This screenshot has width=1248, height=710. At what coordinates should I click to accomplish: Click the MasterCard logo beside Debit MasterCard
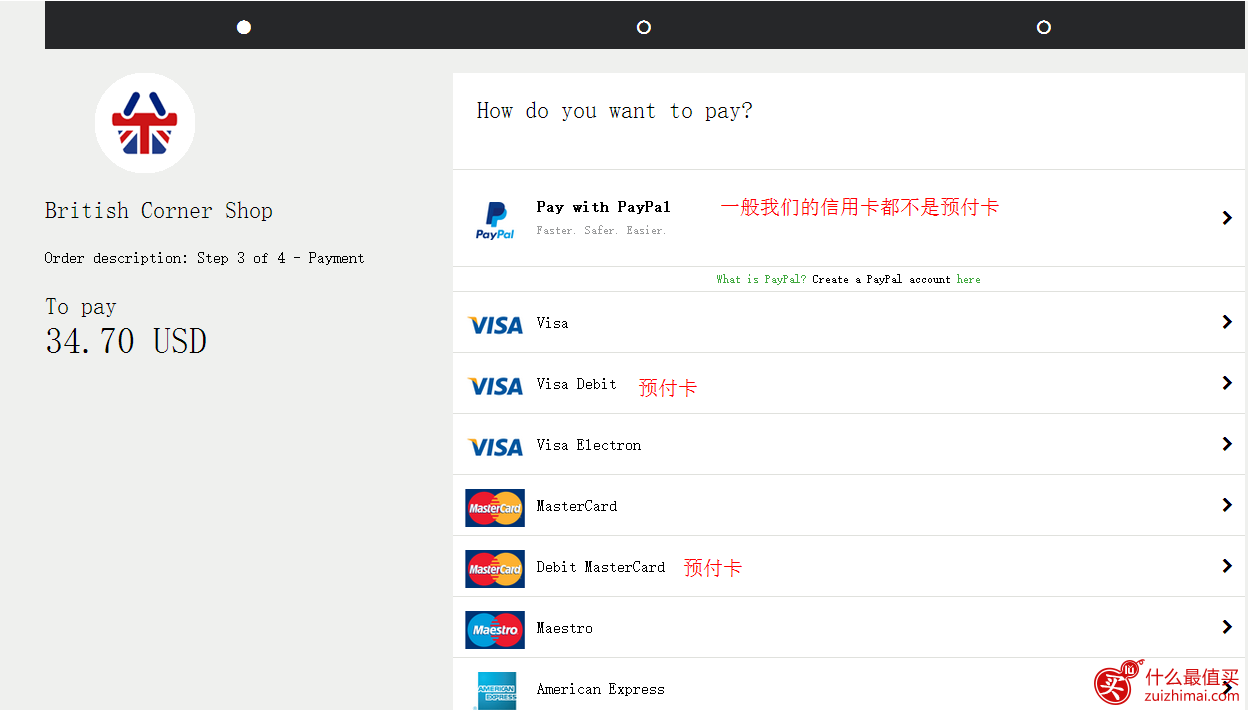pyautogui.click(x=495, y=569)
